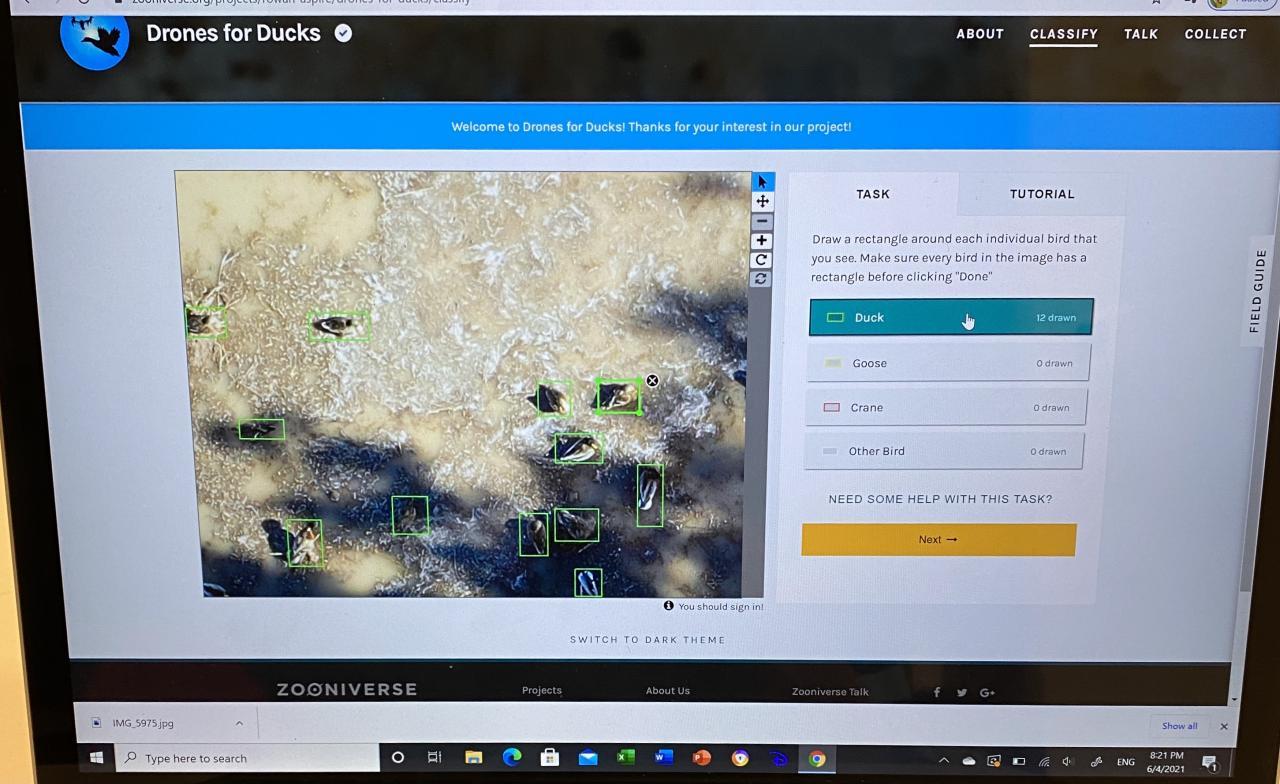Open Zooniverse Google Plus icon
Viewport: 1280px width, 784px height.
tap(987, 692)
